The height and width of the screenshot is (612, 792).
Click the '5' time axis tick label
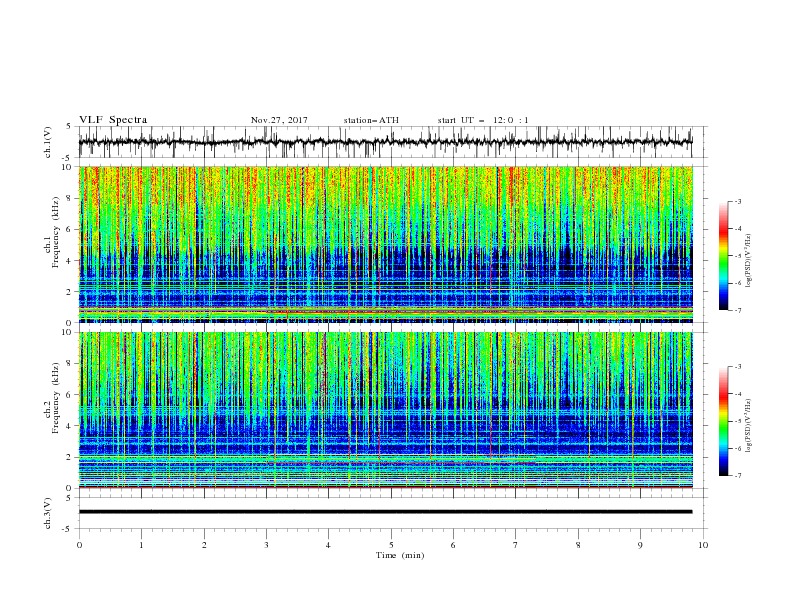coord(391,545)
